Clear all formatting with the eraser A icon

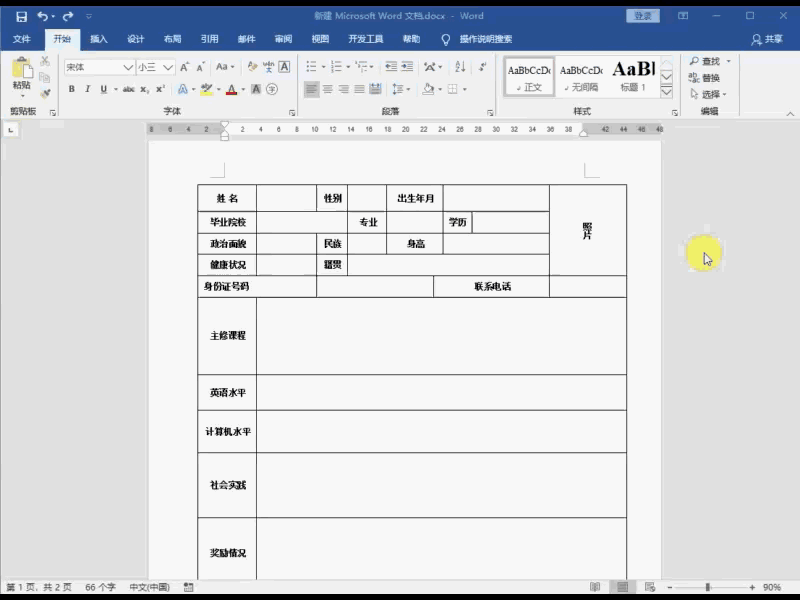(252, 67)
